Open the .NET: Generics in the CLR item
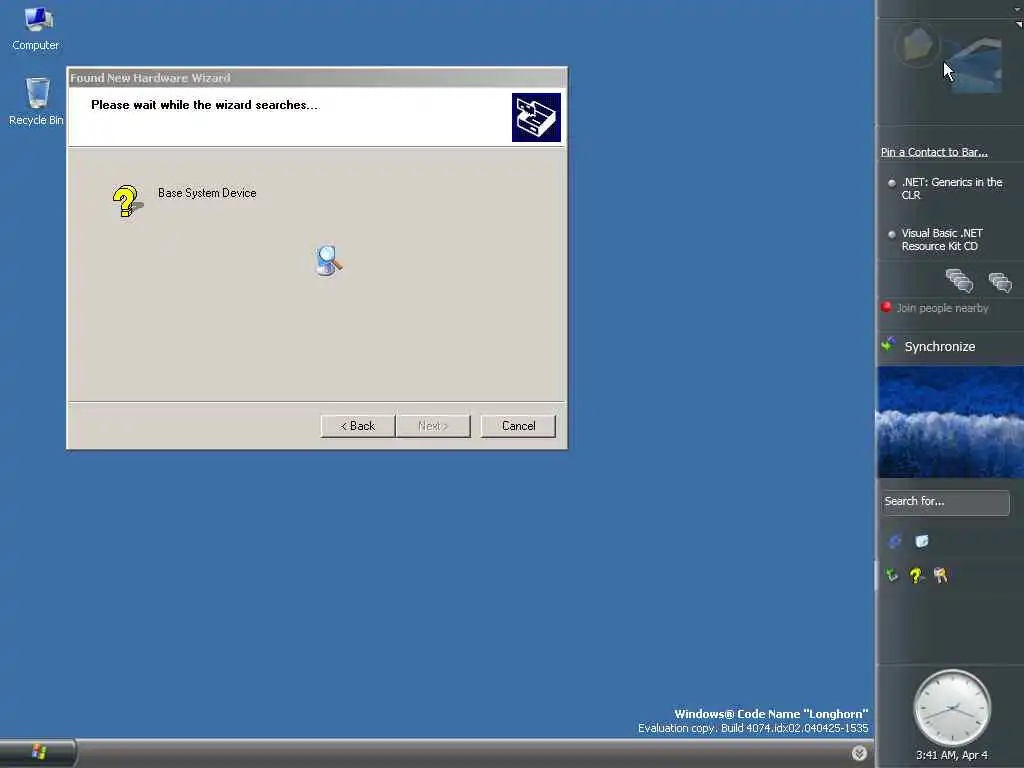This screenshot has width=1024, height=768. tap(952, 189)
